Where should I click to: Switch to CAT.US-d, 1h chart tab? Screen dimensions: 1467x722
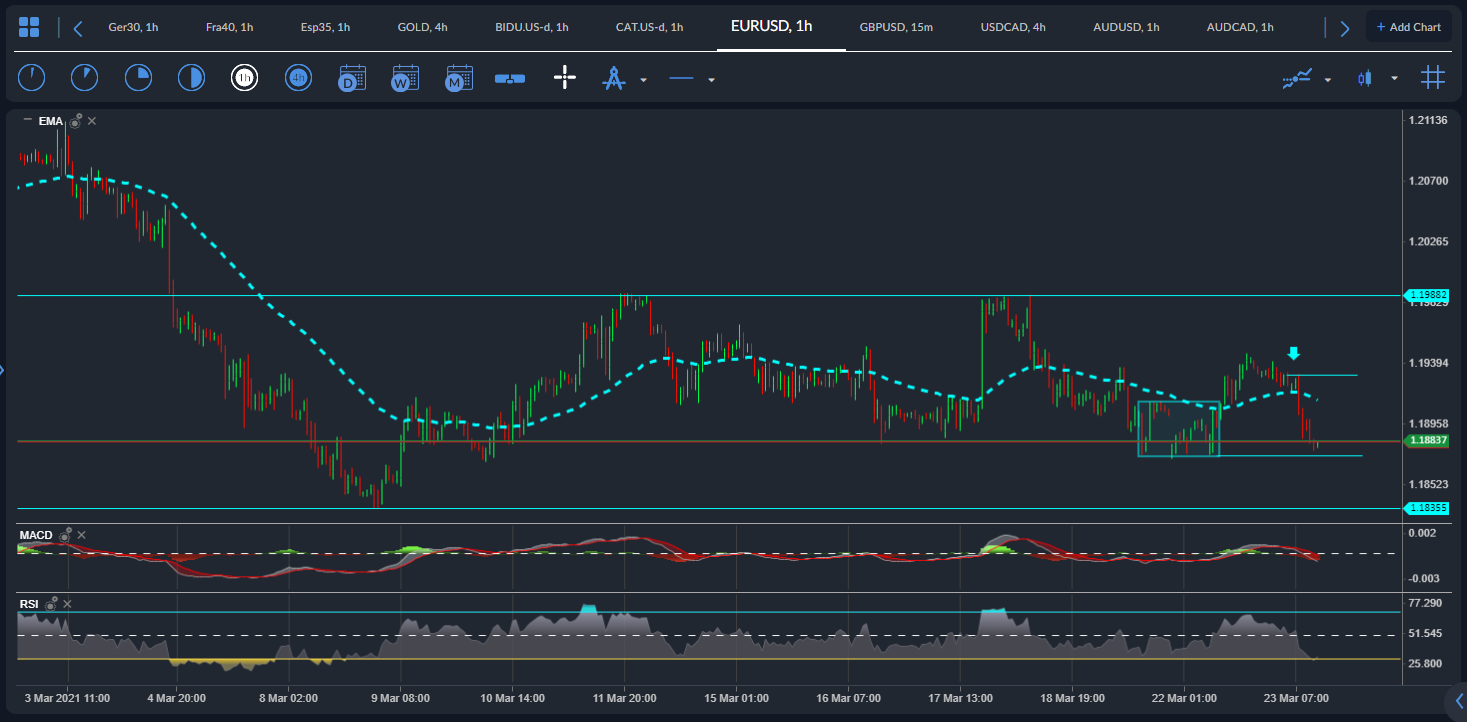click(x=649, y=27)
